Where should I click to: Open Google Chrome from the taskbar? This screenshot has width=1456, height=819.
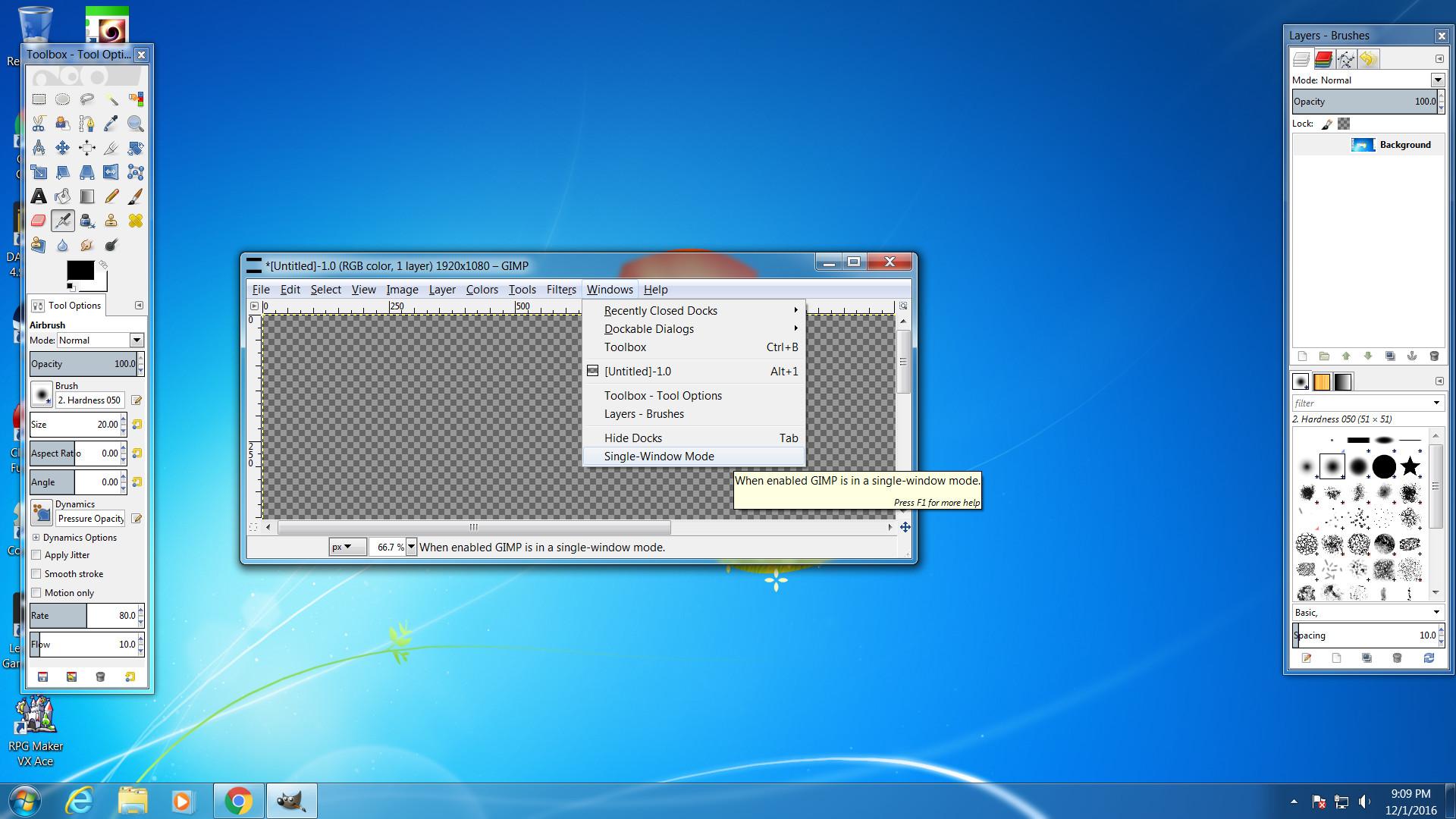[x=238, y=801]
